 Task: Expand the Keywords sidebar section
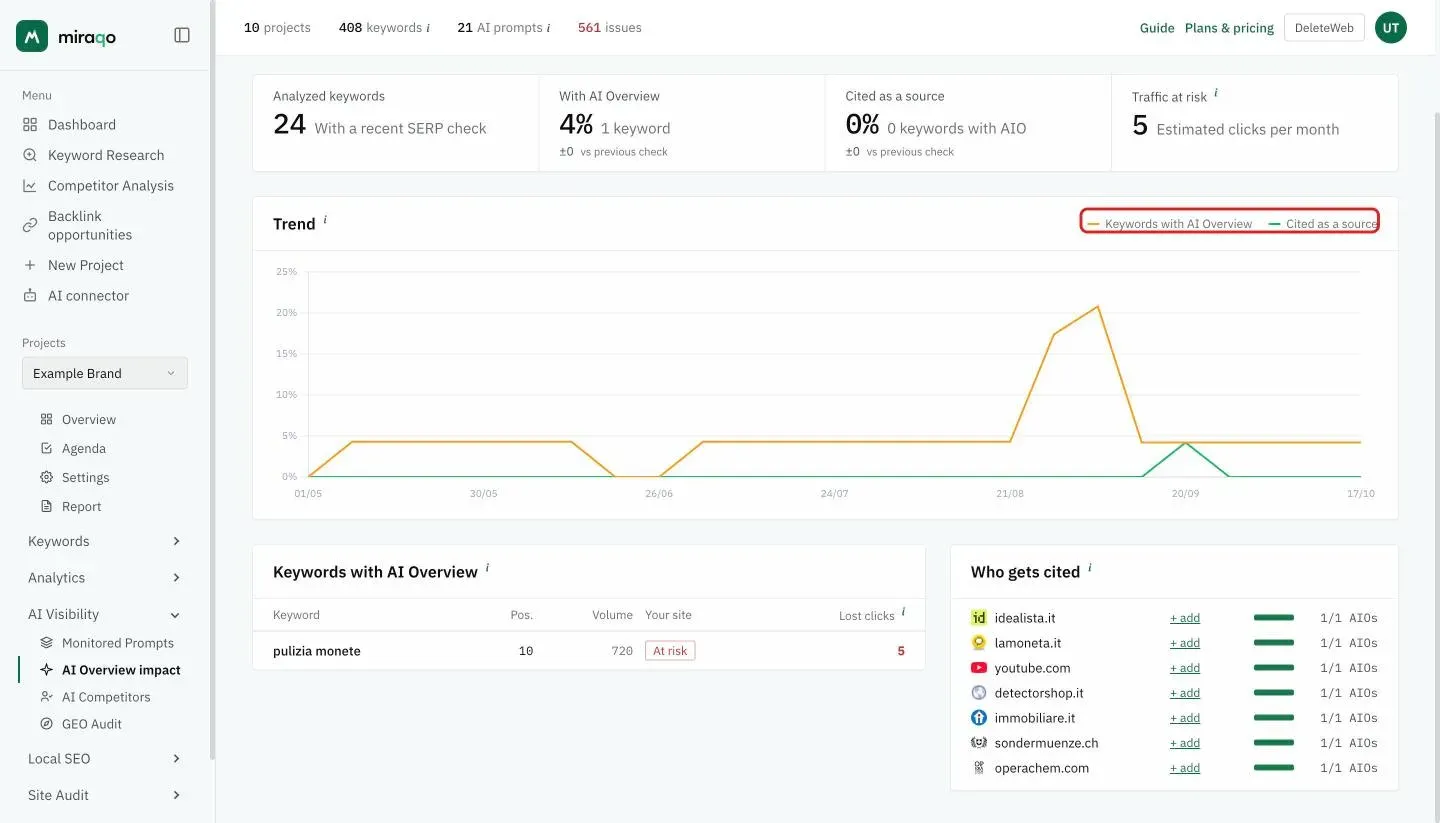coord(105,541)
